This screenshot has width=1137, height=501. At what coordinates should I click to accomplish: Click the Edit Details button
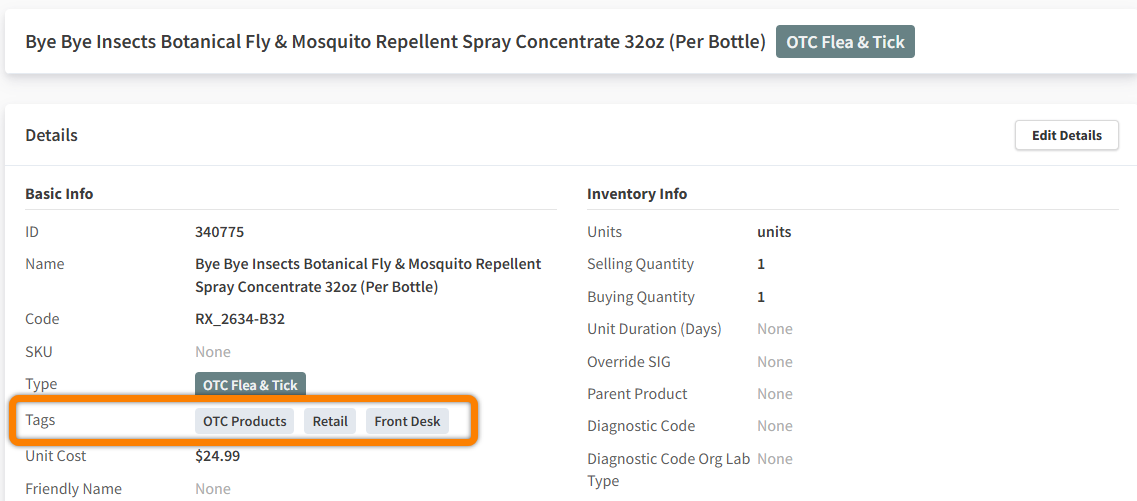coord(1067,136)
